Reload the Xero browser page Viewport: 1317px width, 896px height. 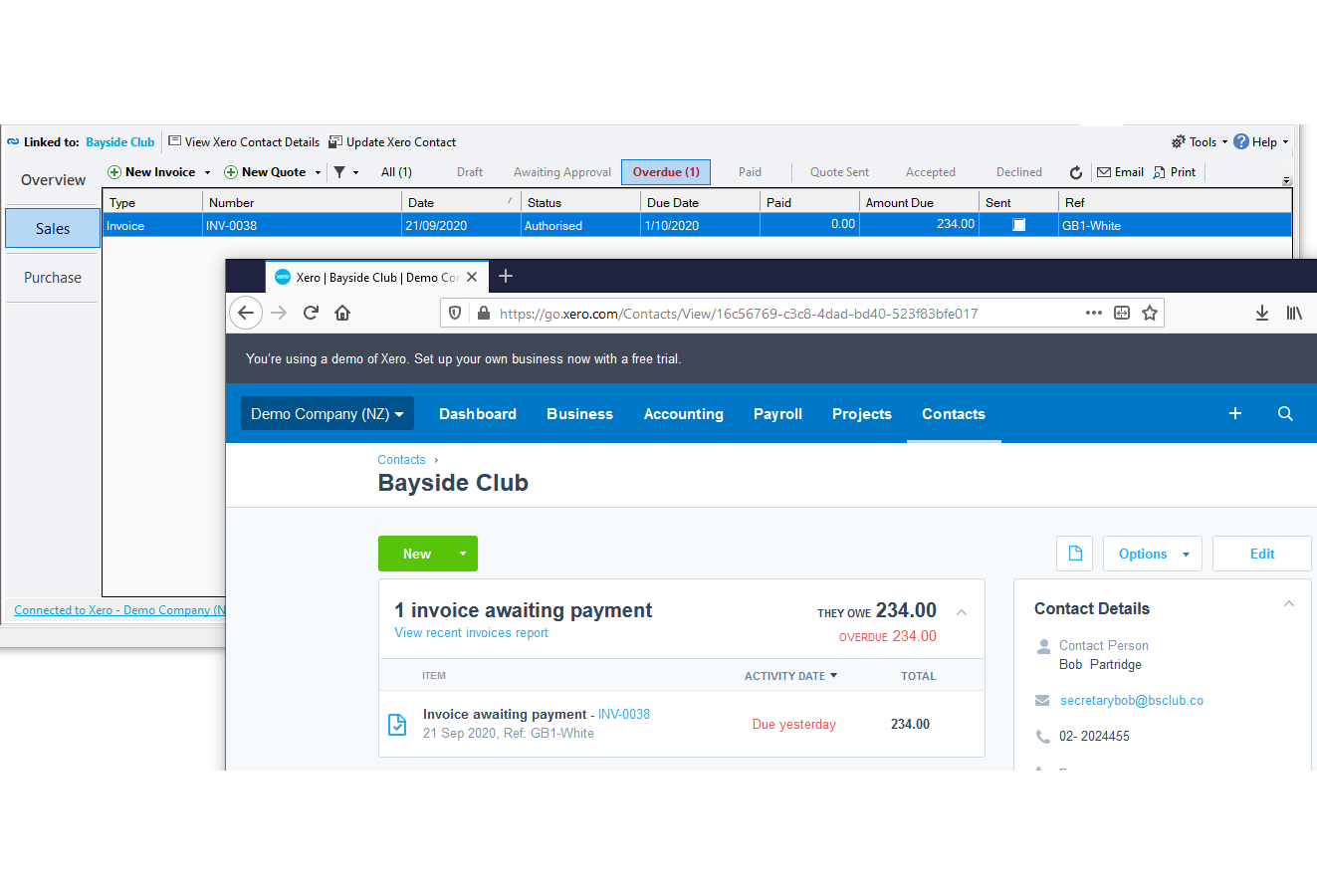click(x=311, y=313)
